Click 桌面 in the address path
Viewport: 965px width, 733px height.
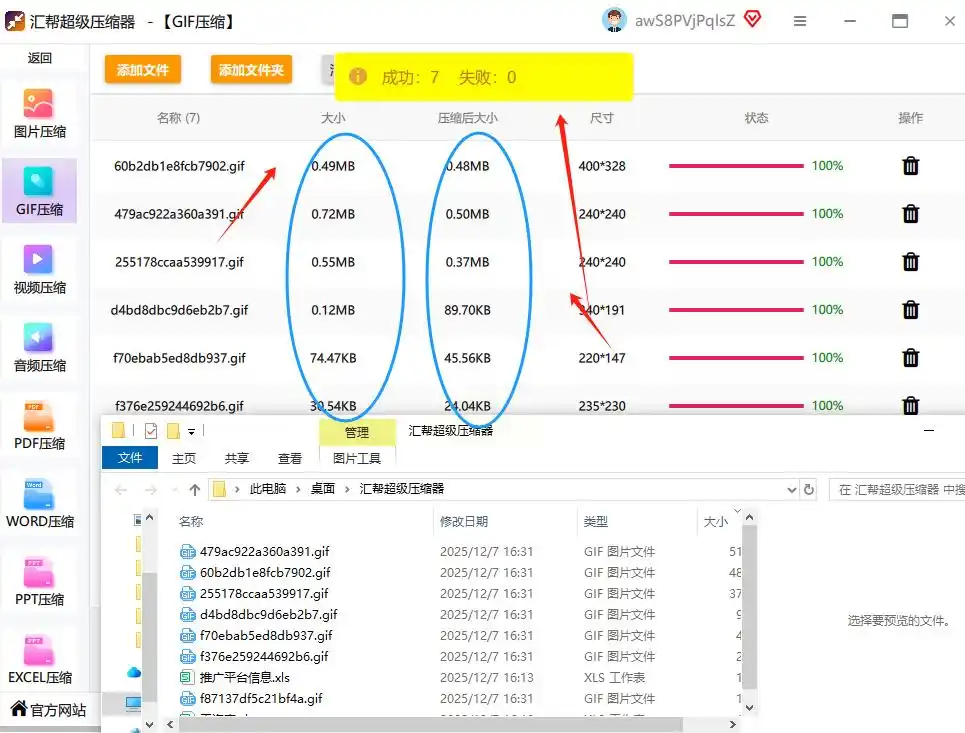point(322,489)
